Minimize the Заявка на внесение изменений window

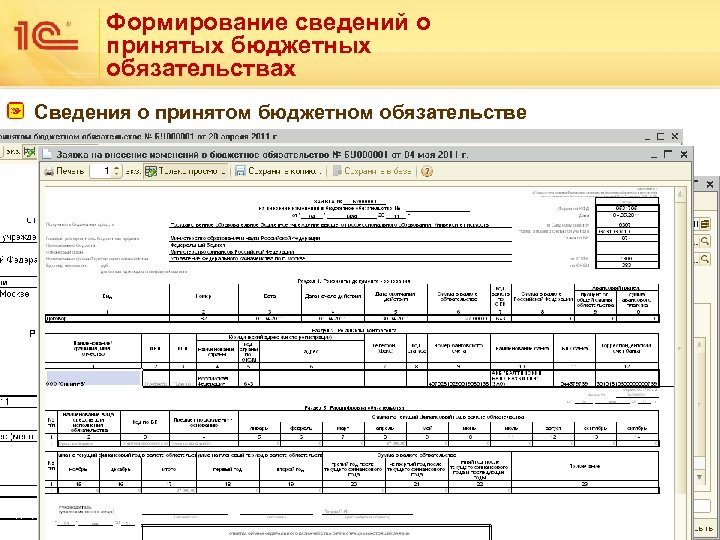[x=654, y=156]
